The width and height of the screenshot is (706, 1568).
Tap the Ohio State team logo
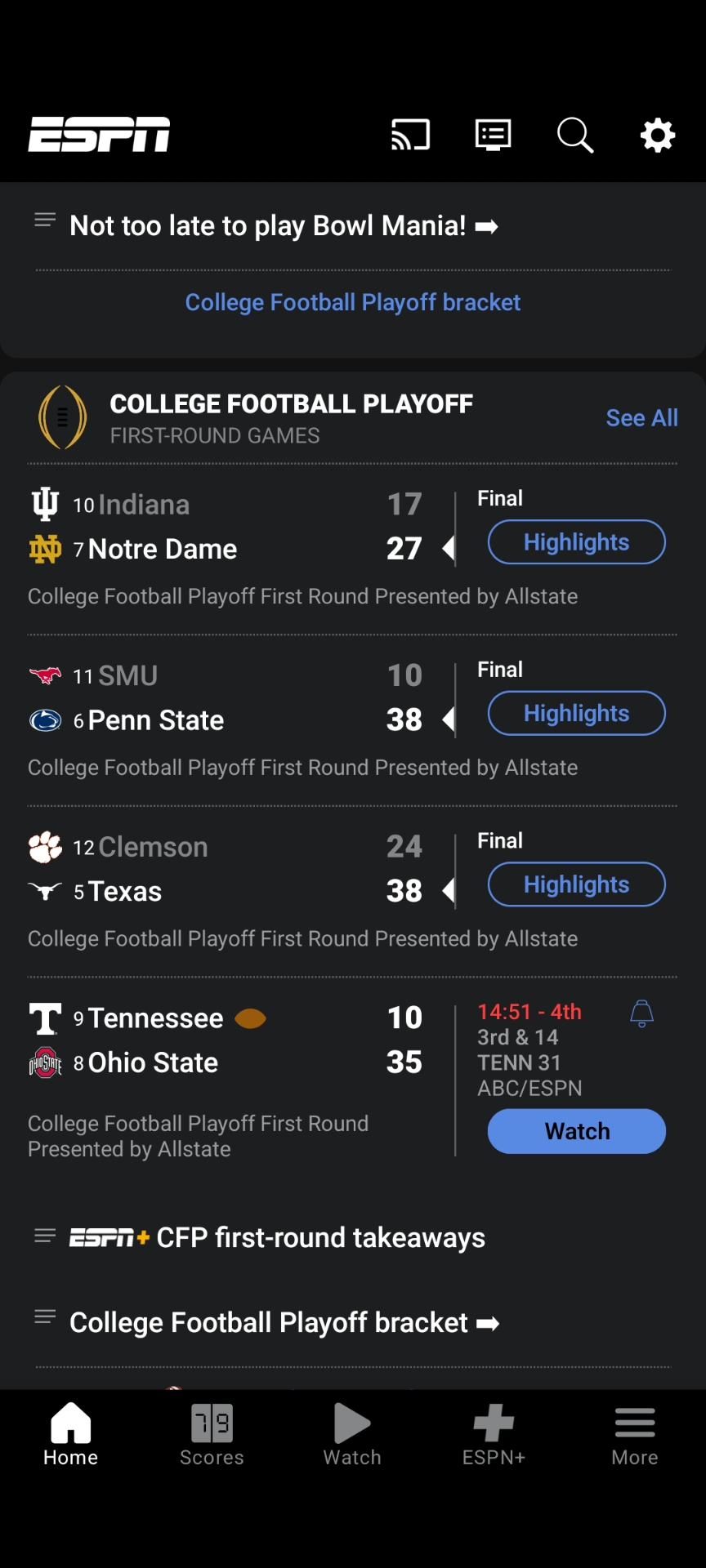coord(45,1062)
